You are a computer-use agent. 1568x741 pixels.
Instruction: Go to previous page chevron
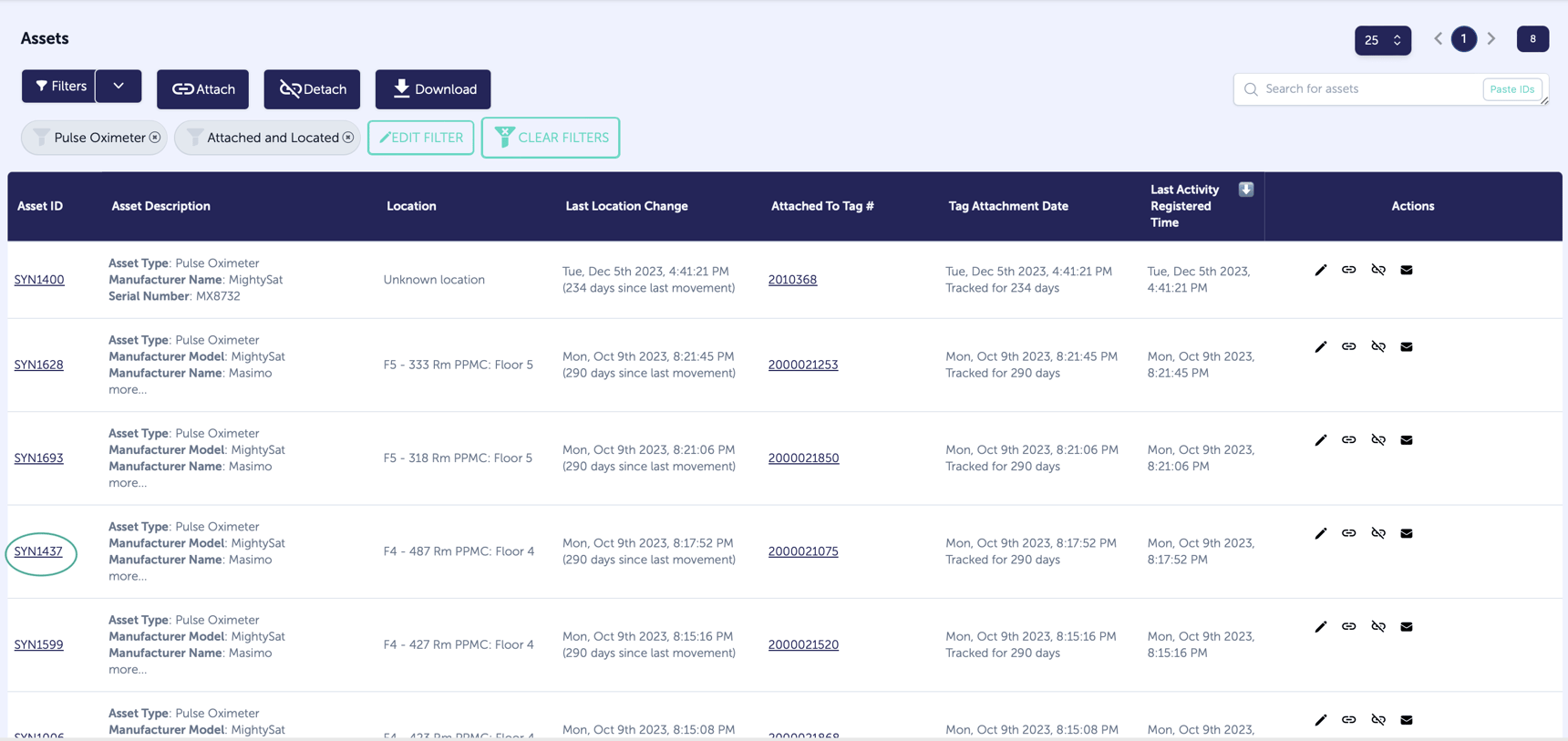pyautogui.click(x=1438, y=39)
